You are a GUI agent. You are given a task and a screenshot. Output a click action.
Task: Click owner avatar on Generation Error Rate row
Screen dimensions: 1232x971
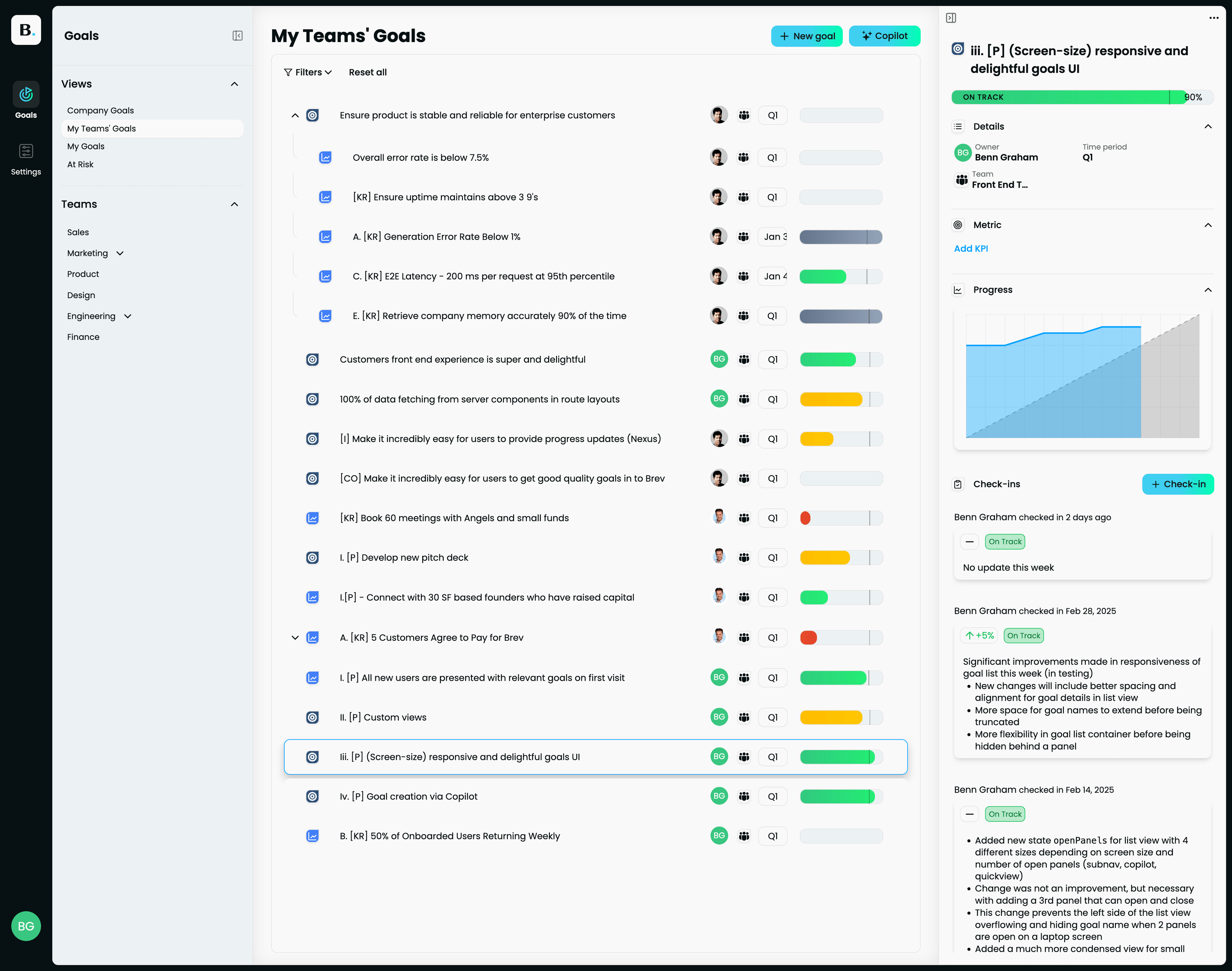click(718, 237)
